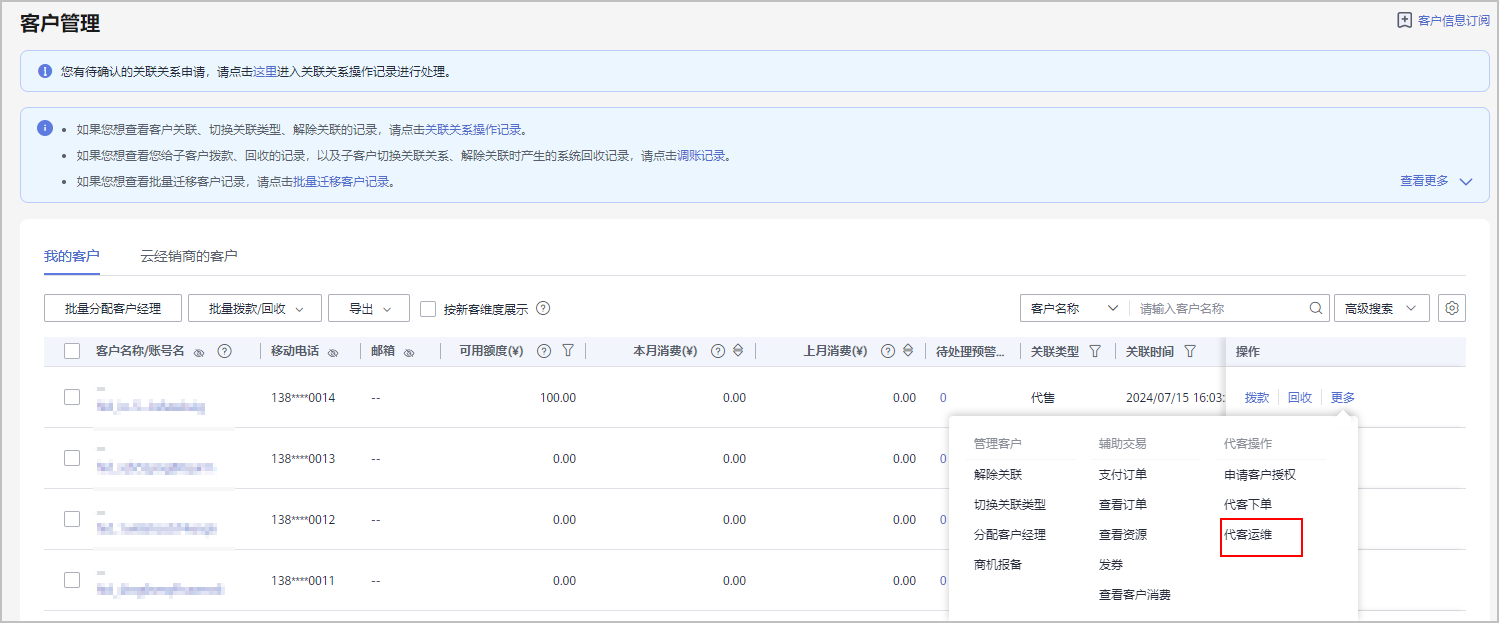Choose 发券 from the menu
1499x623 pixels.
pos(1111,565)
